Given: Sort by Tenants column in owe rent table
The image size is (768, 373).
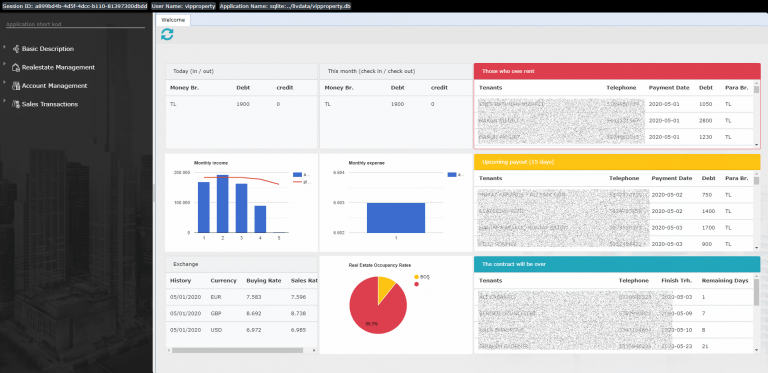Looking at the screenshot, I should pyautogui.click(x=490, y=88).
